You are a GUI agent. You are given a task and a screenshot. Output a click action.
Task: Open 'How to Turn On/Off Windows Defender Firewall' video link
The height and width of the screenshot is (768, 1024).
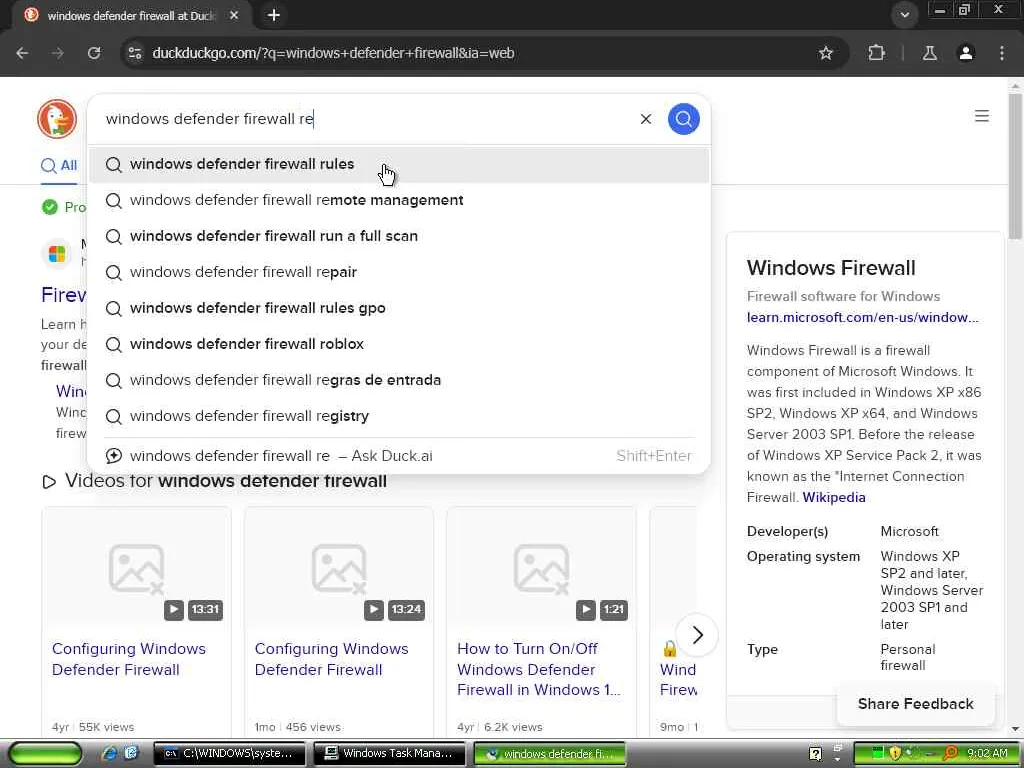[539, 669]
